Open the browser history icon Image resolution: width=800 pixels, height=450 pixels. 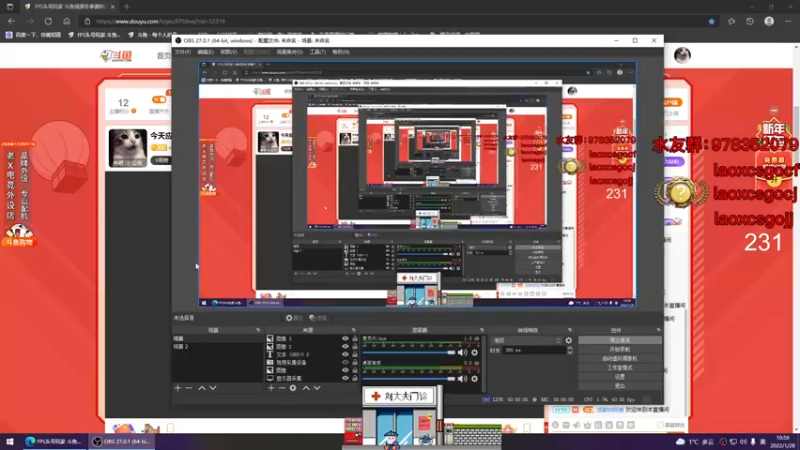tap(749, 21)
